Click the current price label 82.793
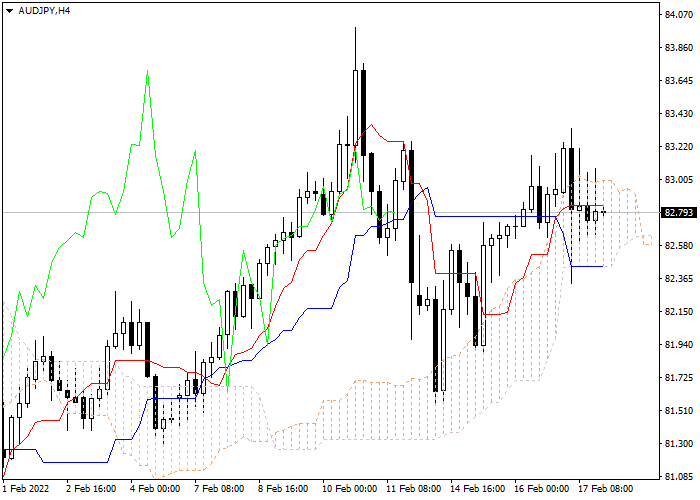700x500 pixels. pyautogui.click(x=679, y=212)
